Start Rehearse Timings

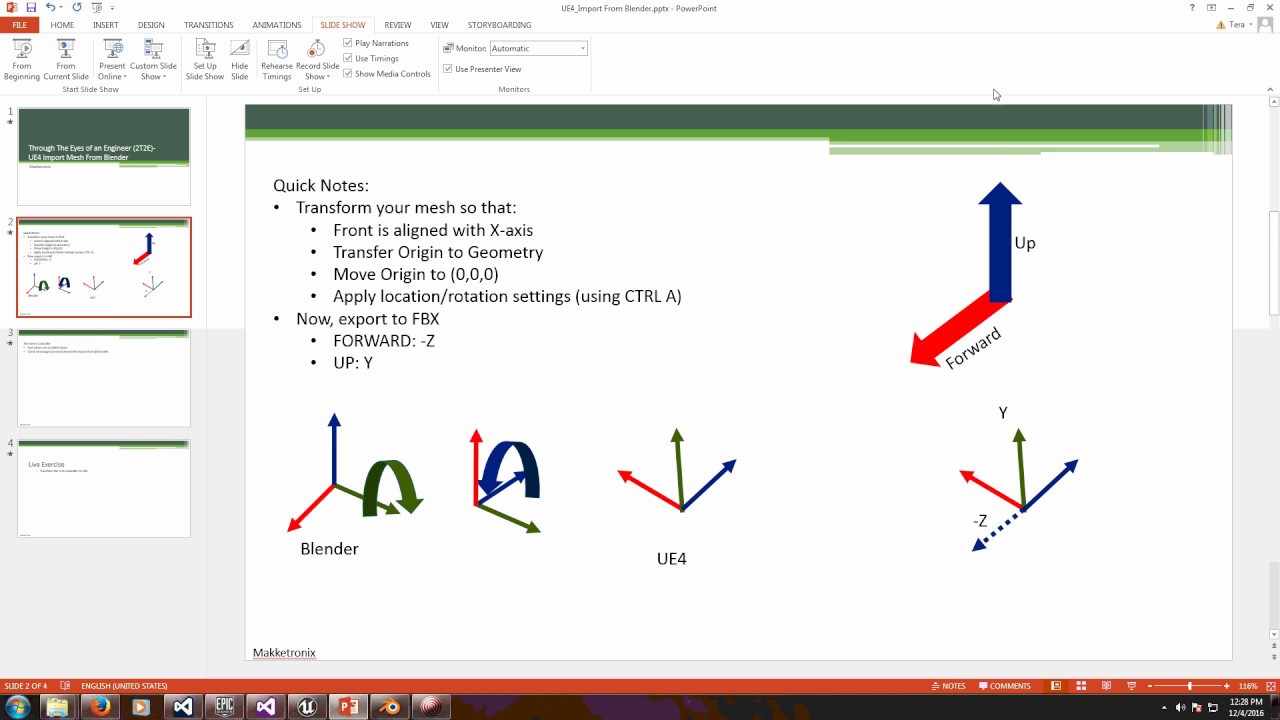[277, 60]
